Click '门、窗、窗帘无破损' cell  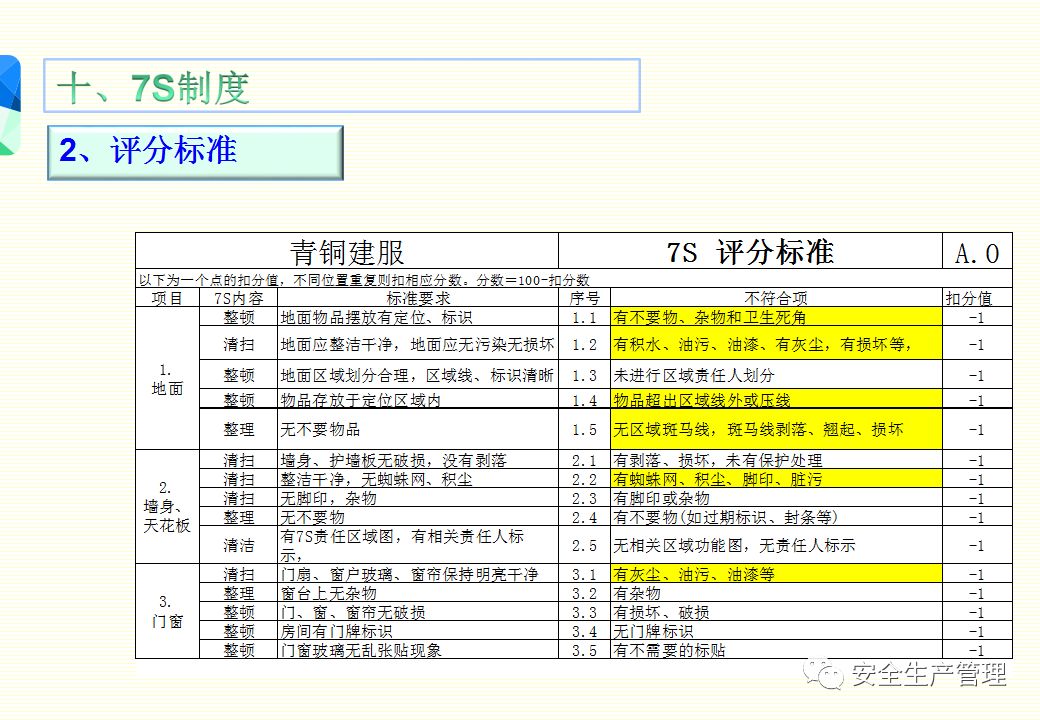418,612
